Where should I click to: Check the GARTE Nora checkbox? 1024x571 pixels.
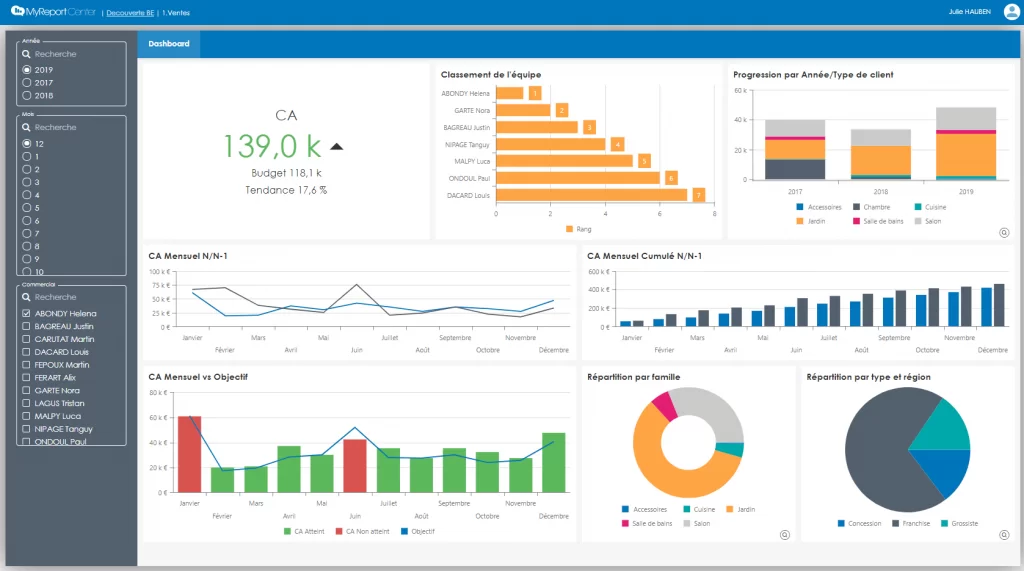click(27, 390)
